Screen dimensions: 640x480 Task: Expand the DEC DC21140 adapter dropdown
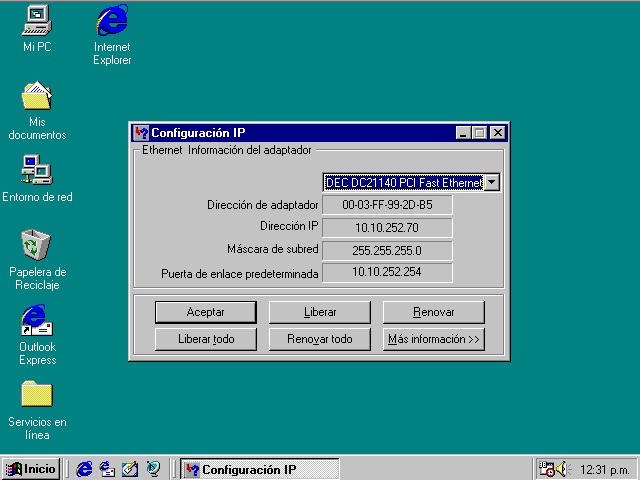(x=491, y=182)
